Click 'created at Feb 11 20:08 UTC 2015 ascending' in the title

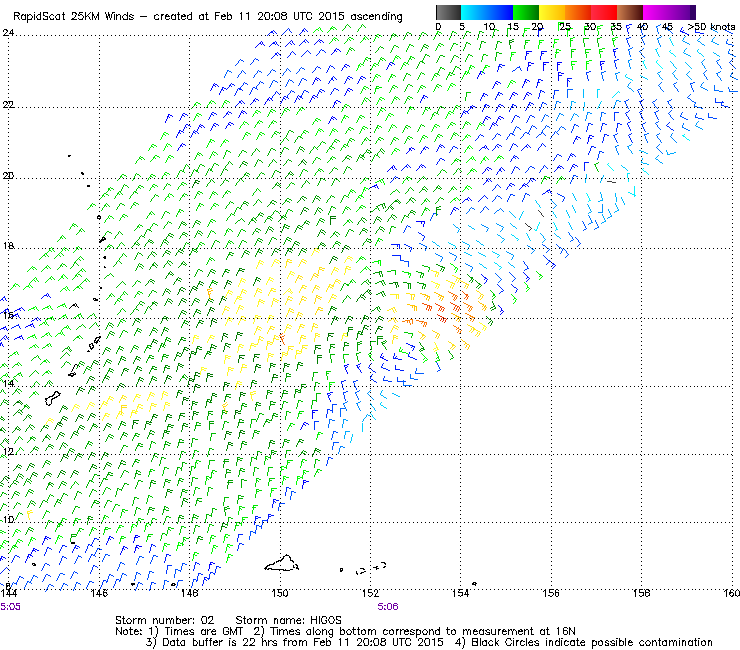coord(278,17)
